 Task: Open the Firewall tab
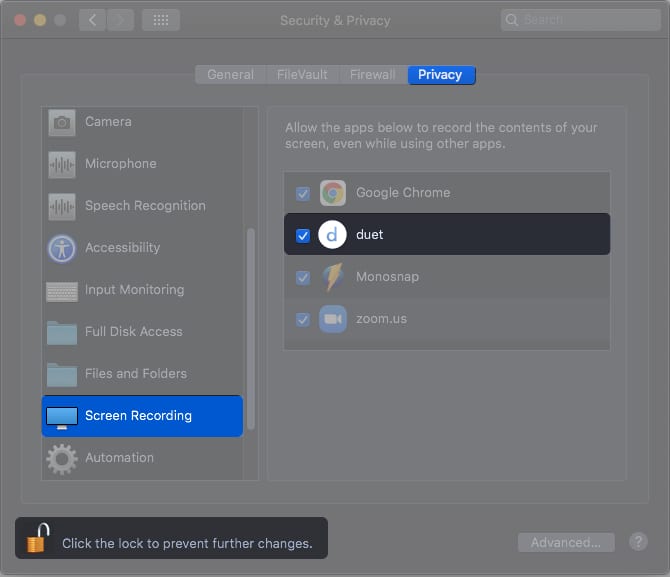[373, 75]
